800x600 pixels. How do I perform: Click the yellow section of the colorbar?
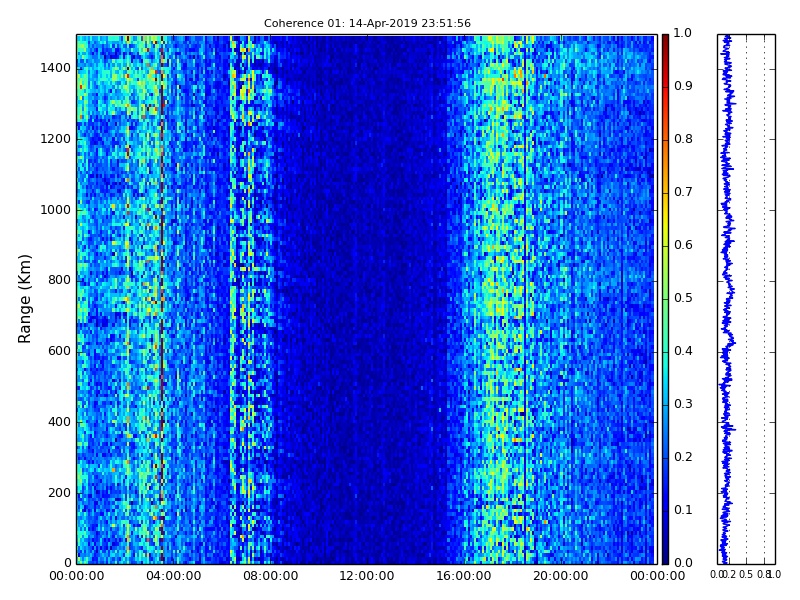point(665,219)
